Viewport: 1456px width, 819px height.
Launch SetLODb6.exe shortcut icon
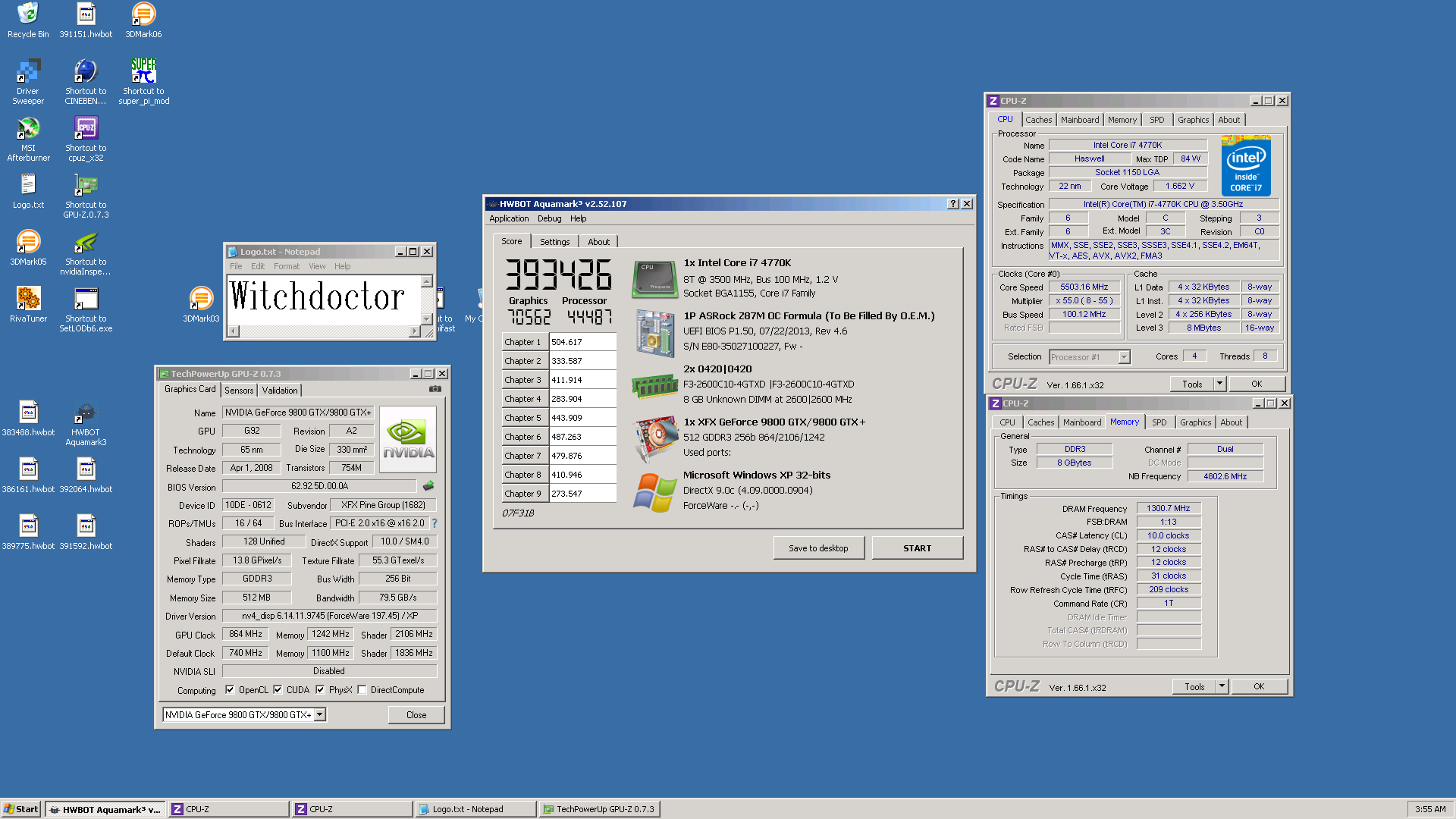click(86, 309)
